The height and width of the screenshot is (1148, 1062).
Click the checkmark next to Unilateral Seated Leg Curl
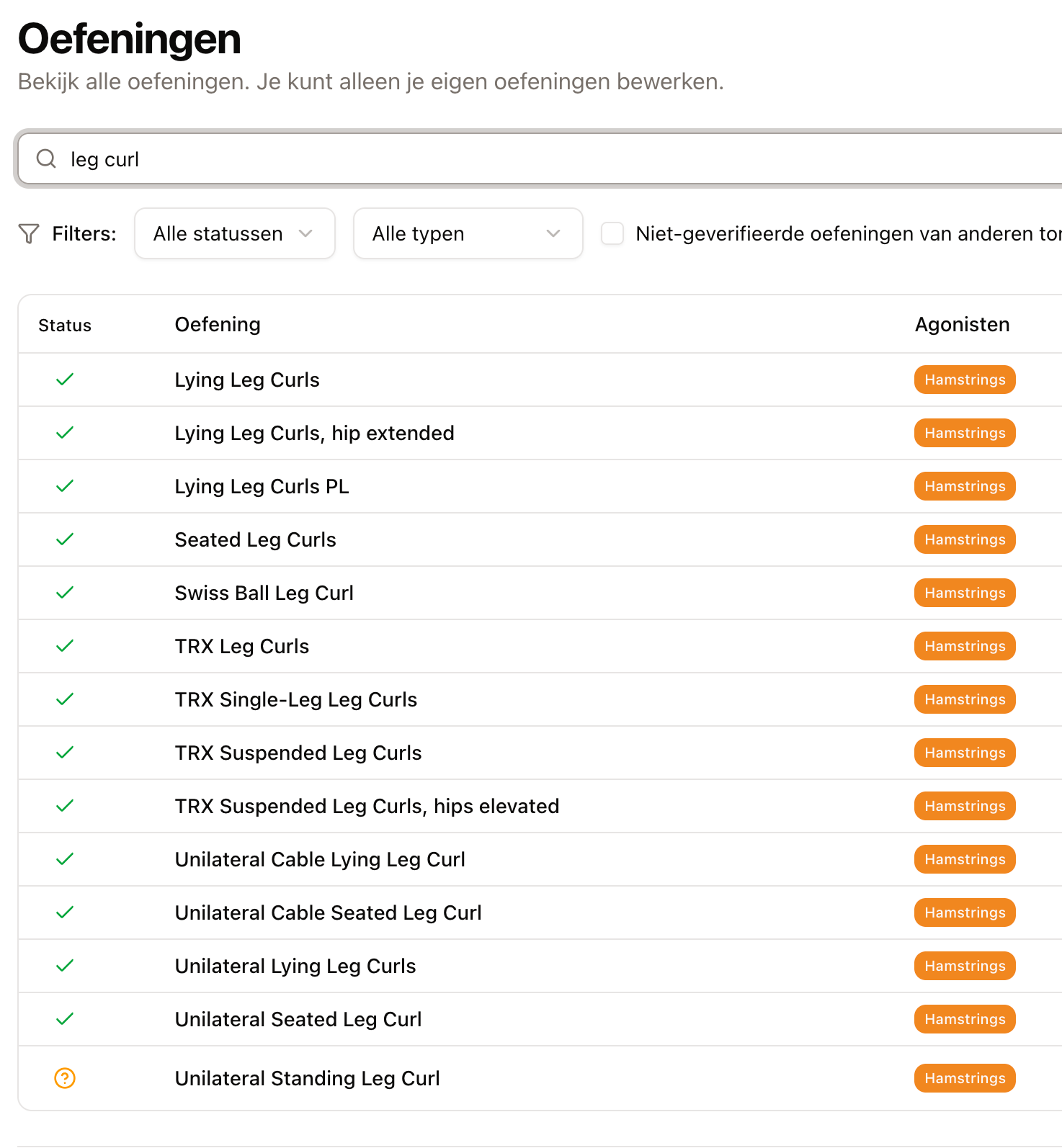pyautogui.click(x=65, y=1019)
